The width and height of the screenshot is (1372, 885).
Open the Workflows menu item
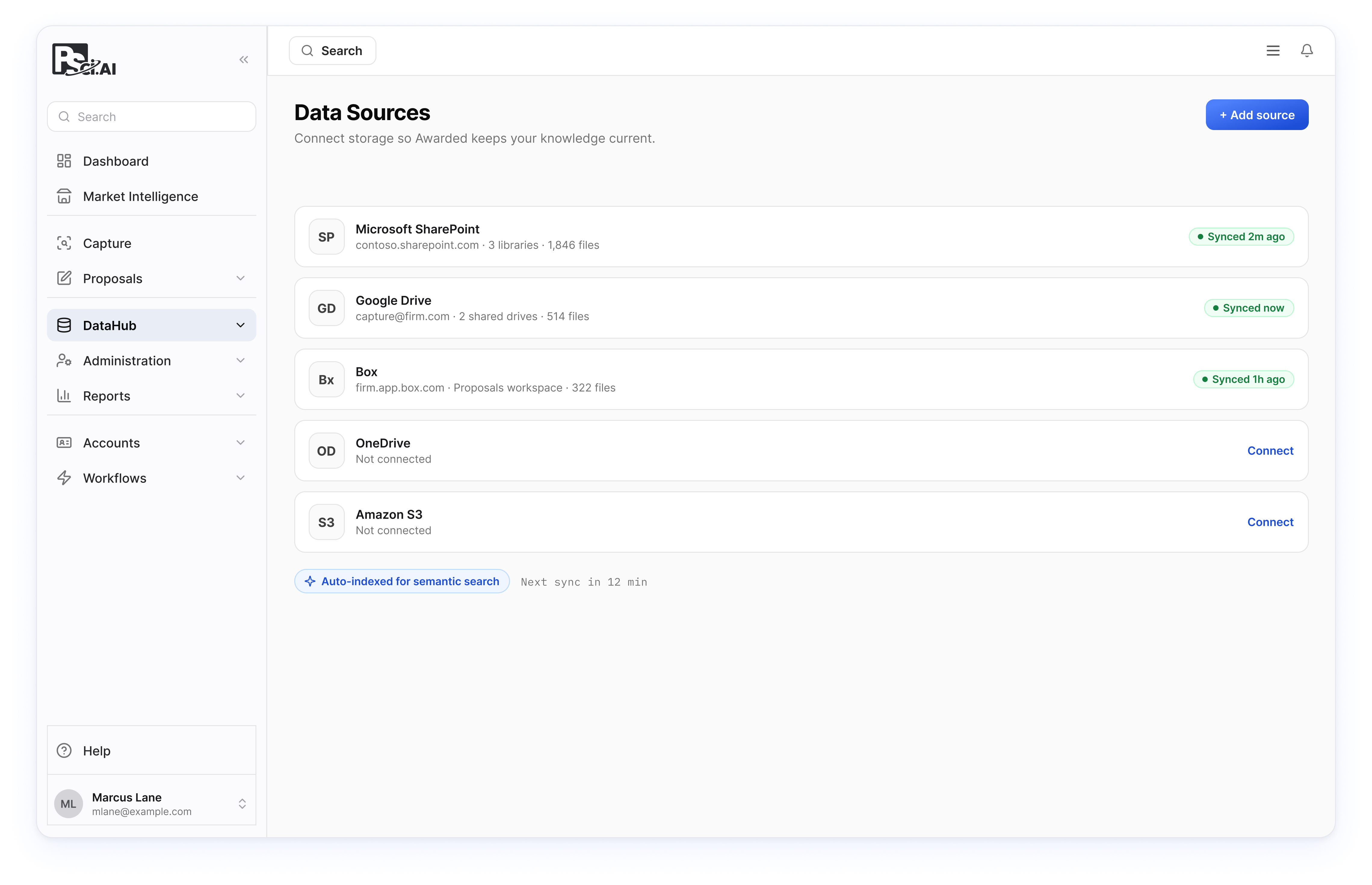tap(152, 478)
